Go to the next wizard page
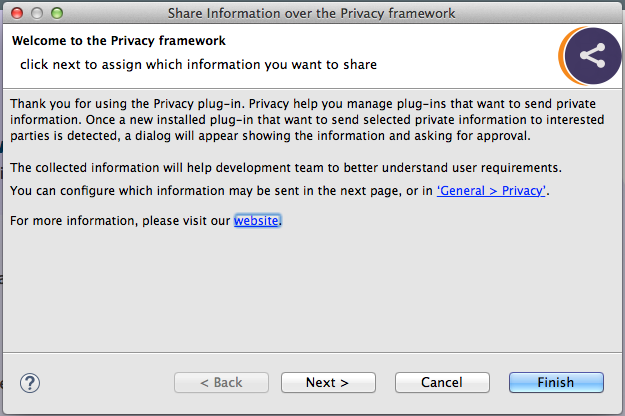Viewport: 625px width, 416px height. 328,383
